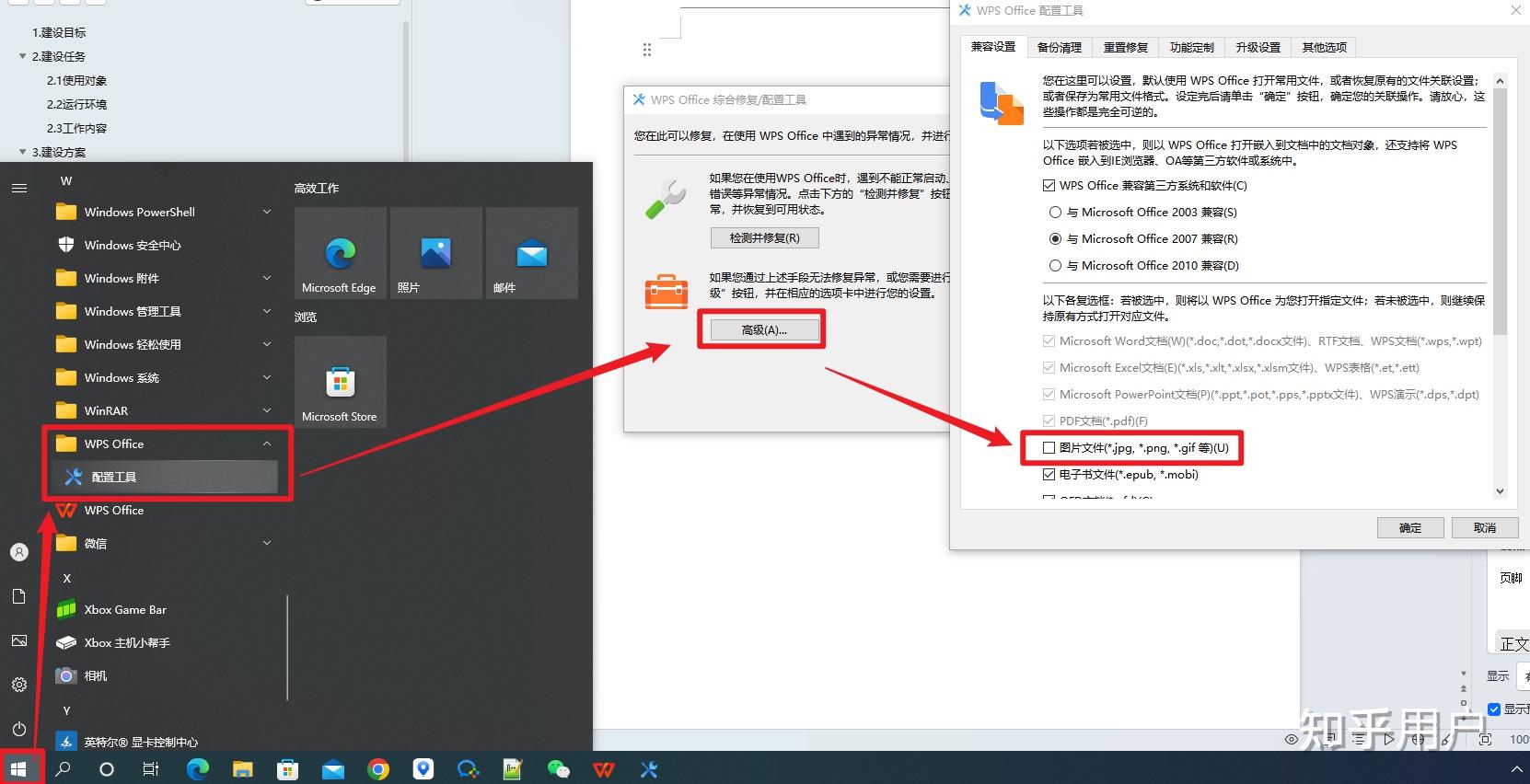Open the 功能定制 tab

[x=1192, y=47]
